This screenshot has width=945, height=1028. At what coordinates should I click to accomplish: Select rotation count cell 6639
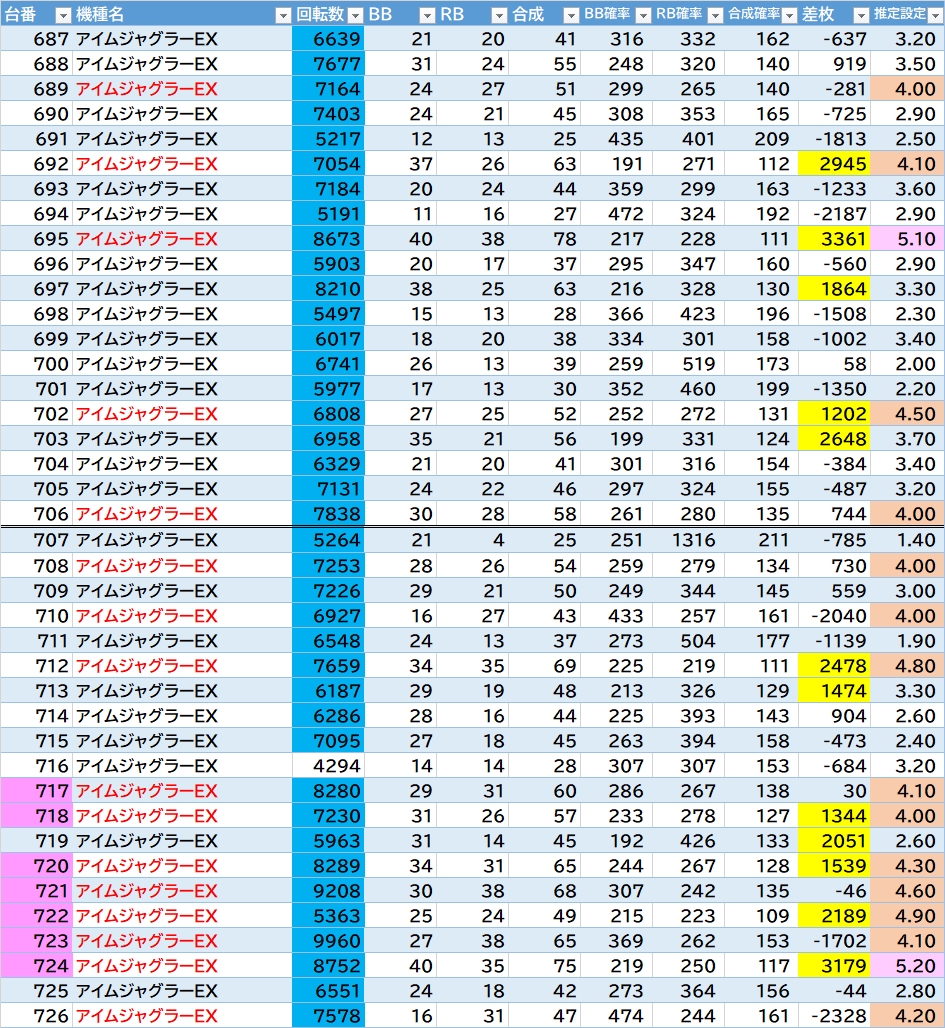[x=328, y=39]
